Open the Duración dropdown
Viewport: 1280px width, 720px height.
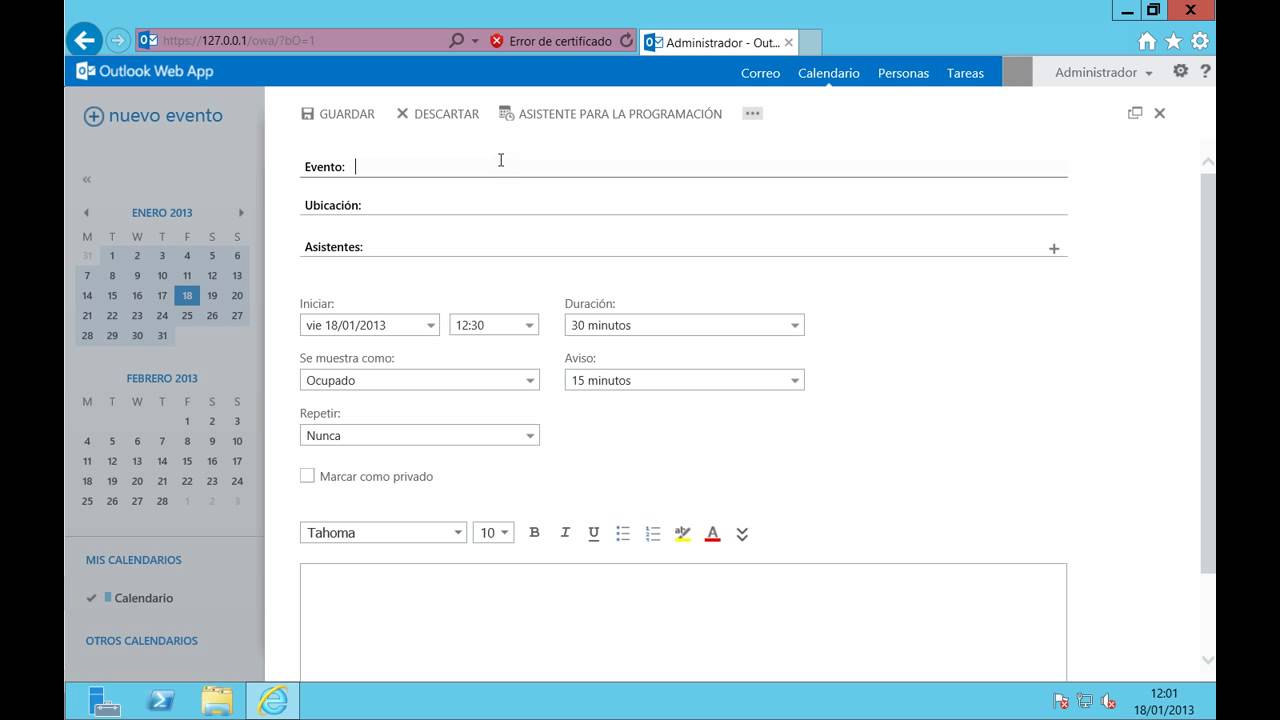coord(684,325)
